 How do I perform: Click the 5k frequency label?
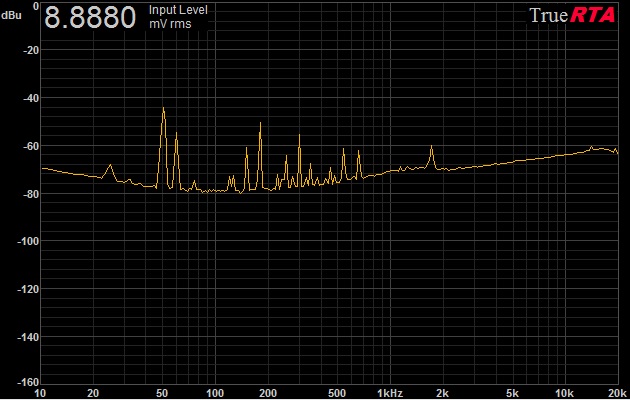click(x=512, y=393)
